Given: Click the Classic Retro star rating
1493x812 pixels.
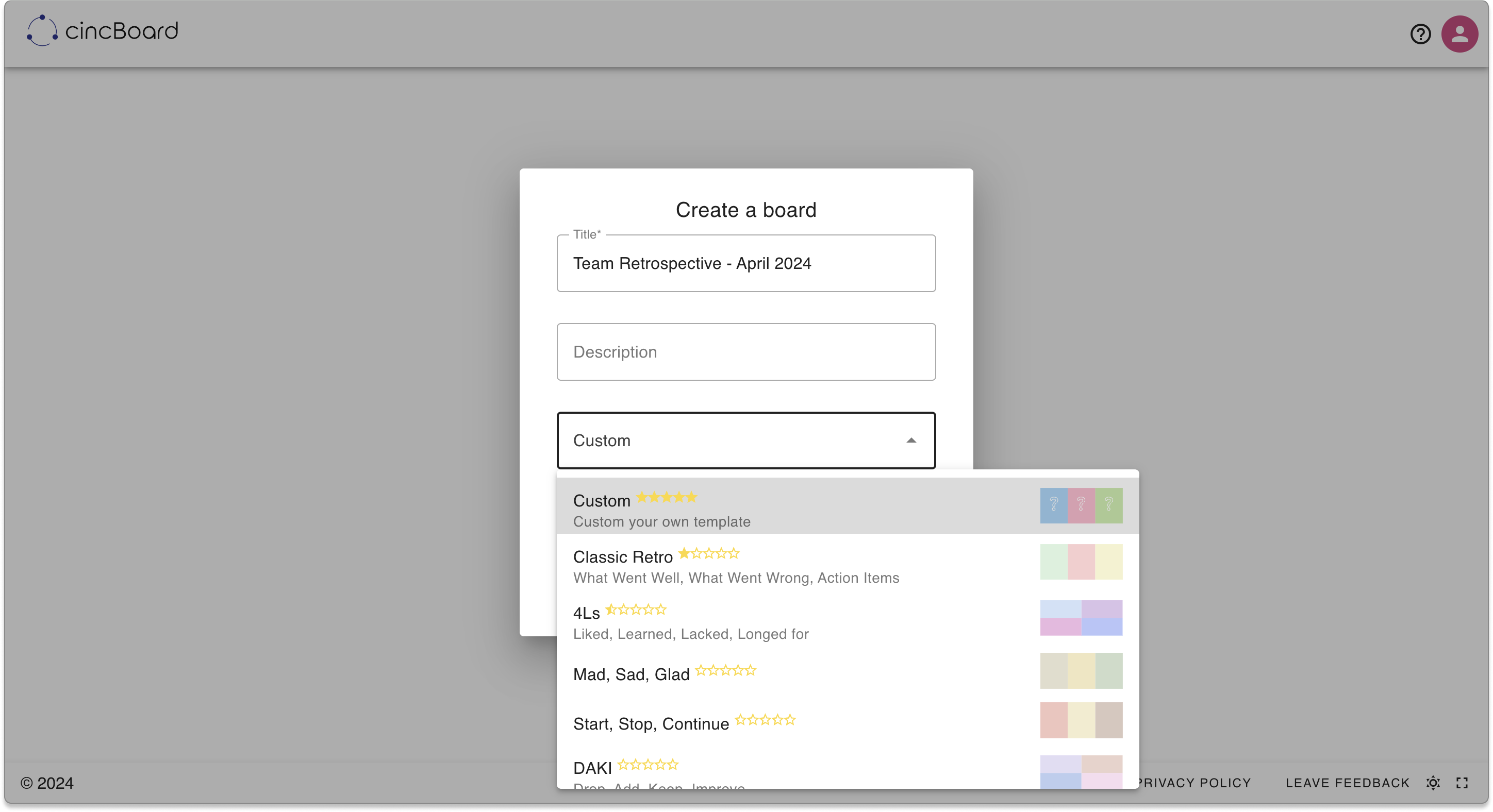Looking at the screenshot, I should pos(709,554).
